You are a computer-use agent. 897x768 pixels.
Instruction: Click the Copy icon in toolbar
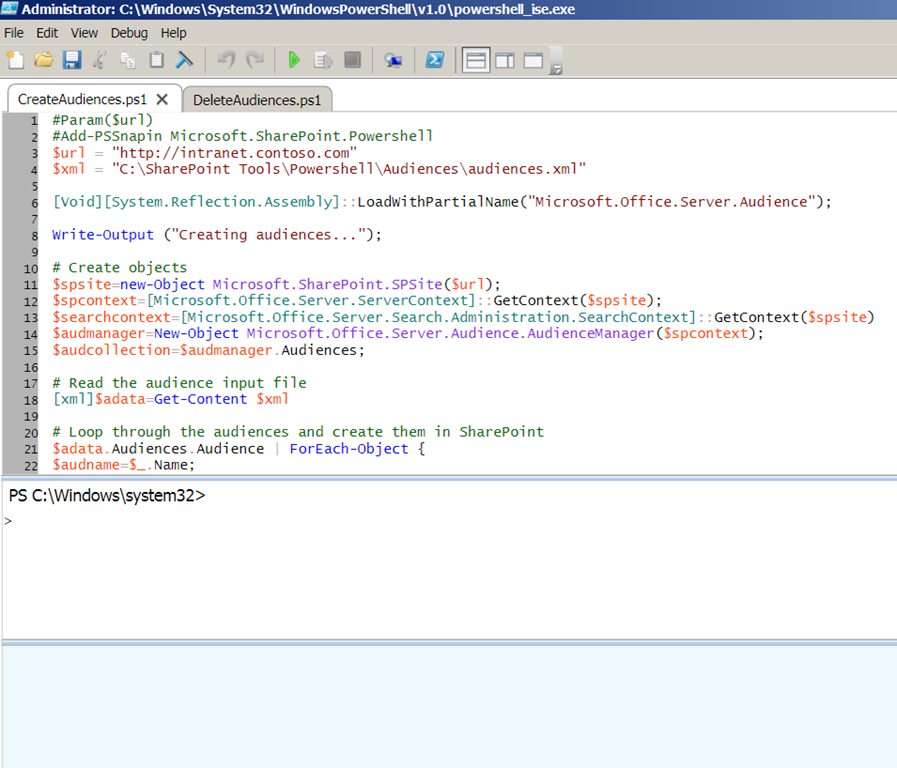point(128,60)
